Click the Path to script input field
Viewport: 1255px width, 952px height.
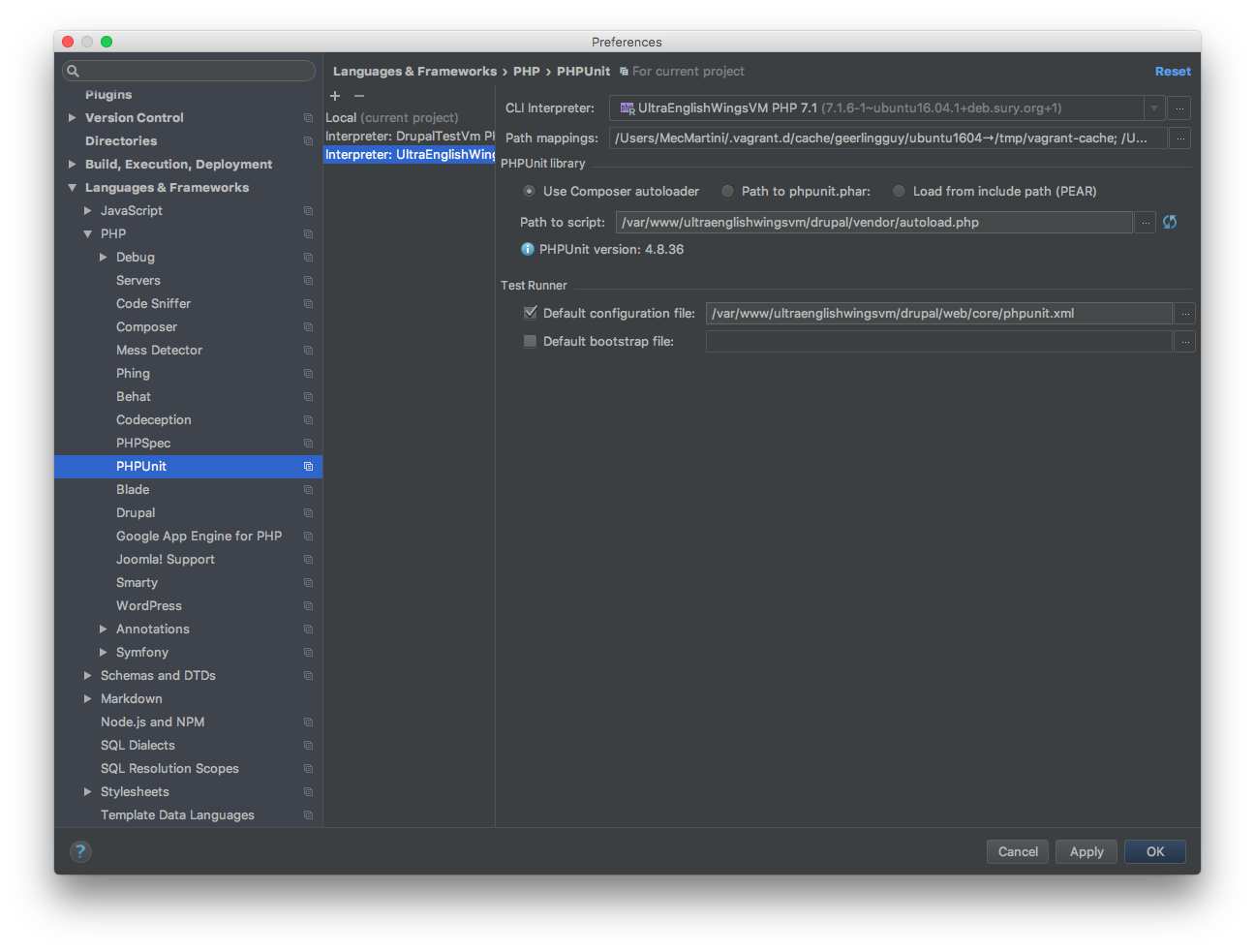pos(873,223)
